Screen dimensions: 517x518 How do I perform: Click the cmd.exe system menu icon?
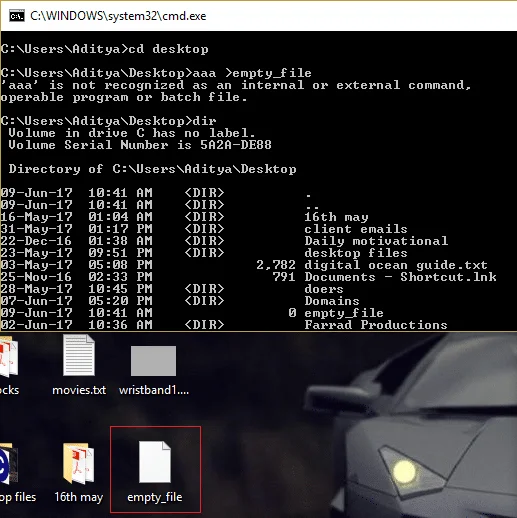point(17,16)
